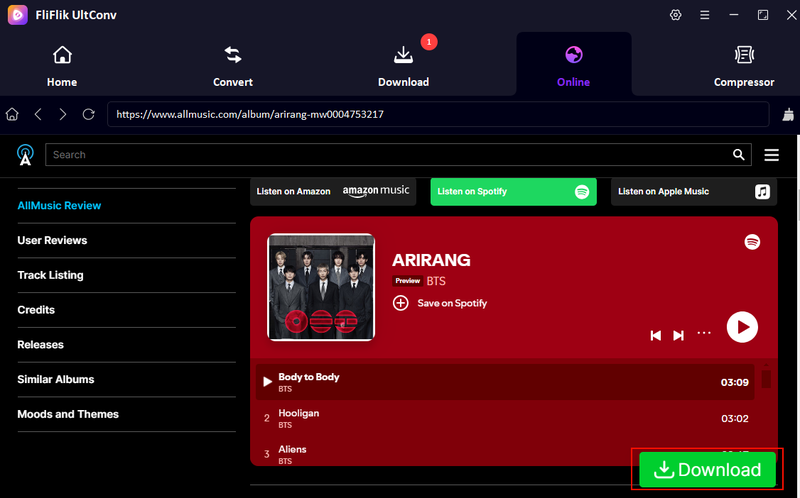Viewport: 800px width, 498px height.
Task: Skip to next track
Action: click(x=678, y=335)
